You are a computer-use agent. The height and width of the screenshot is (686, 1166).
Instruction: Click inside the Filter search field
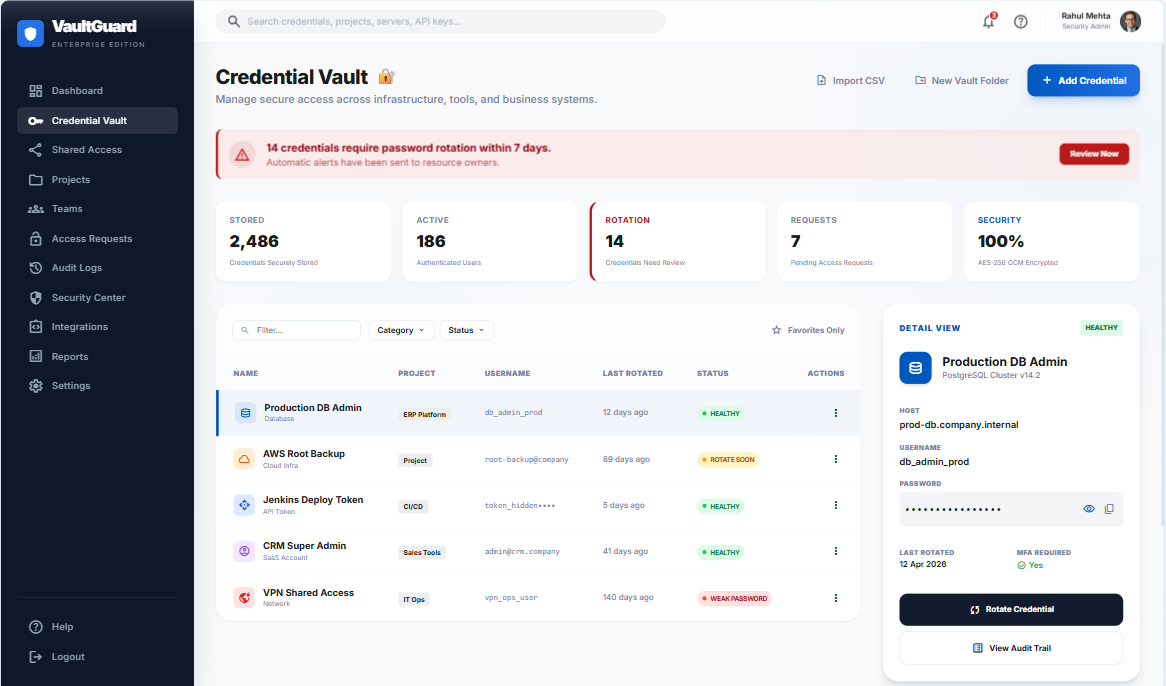[296, 330]
